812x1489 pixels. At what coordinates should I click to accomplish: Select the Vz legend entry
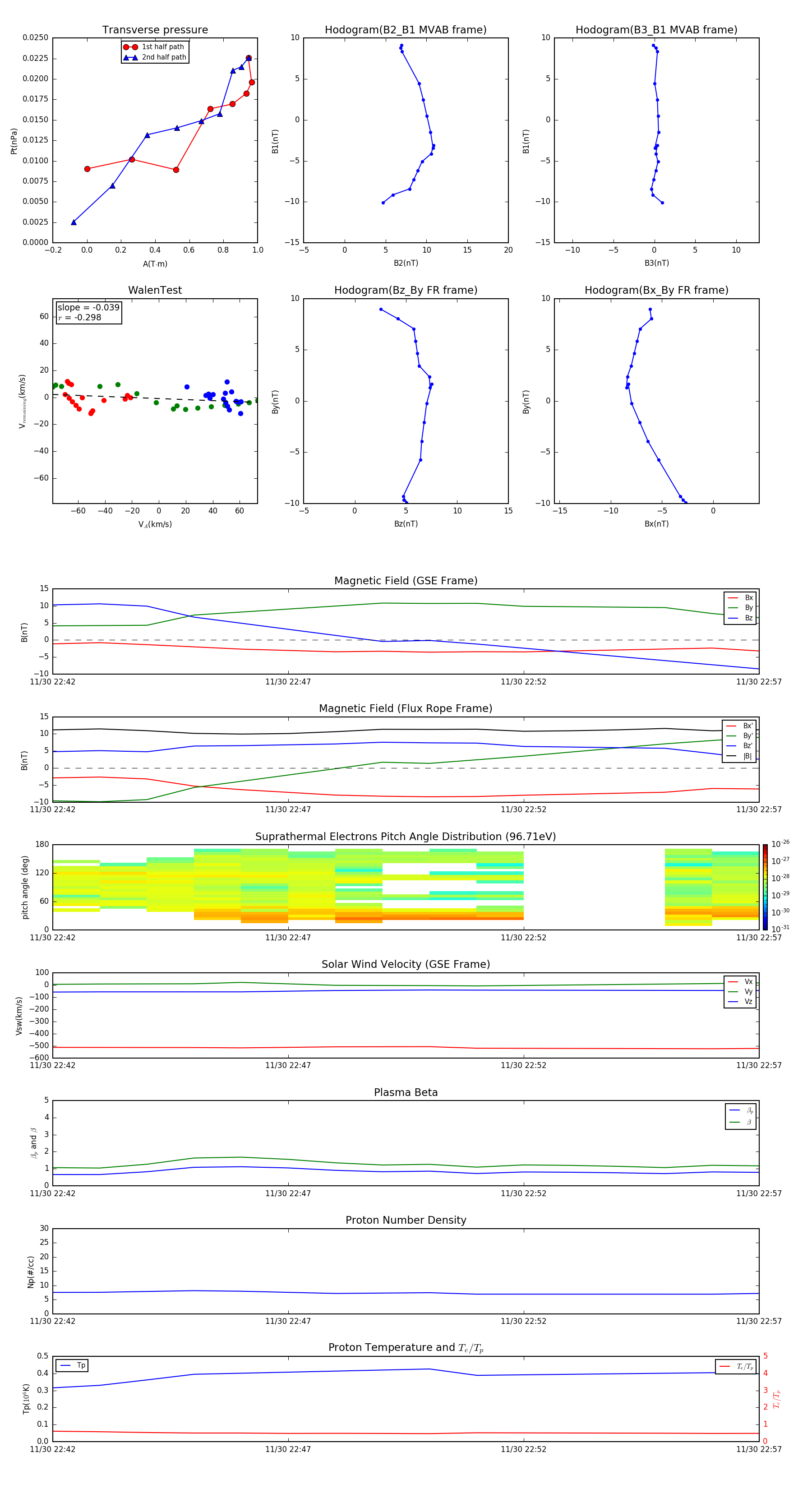[x=740, y=1002]
